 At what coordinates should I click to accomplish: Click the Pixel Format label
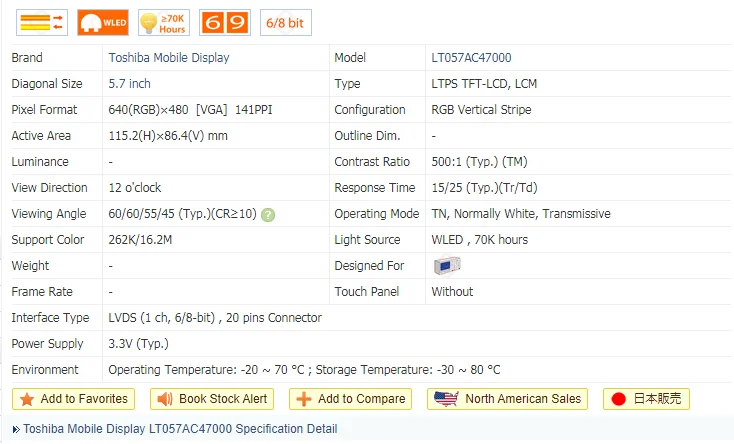point(44,110)
